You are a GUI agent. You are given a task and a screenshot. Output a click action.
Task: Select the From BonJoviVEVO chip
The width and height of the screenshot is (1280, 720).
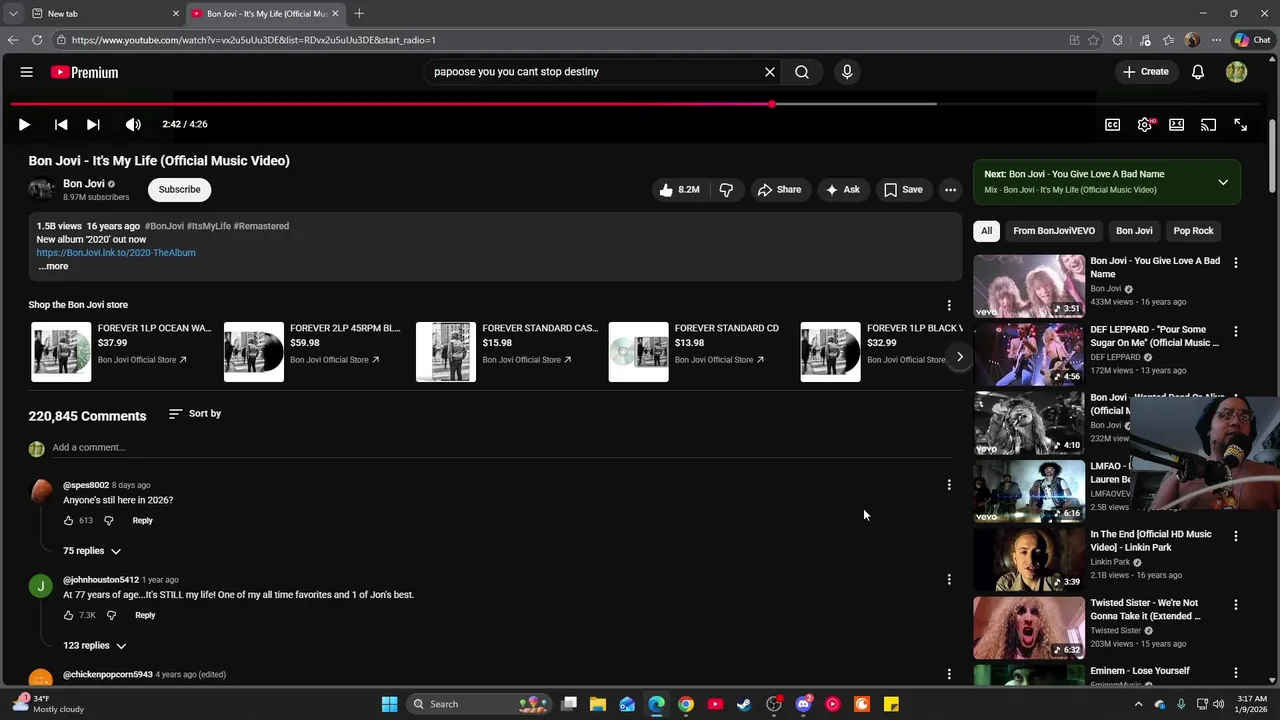tap(1054, 231)
